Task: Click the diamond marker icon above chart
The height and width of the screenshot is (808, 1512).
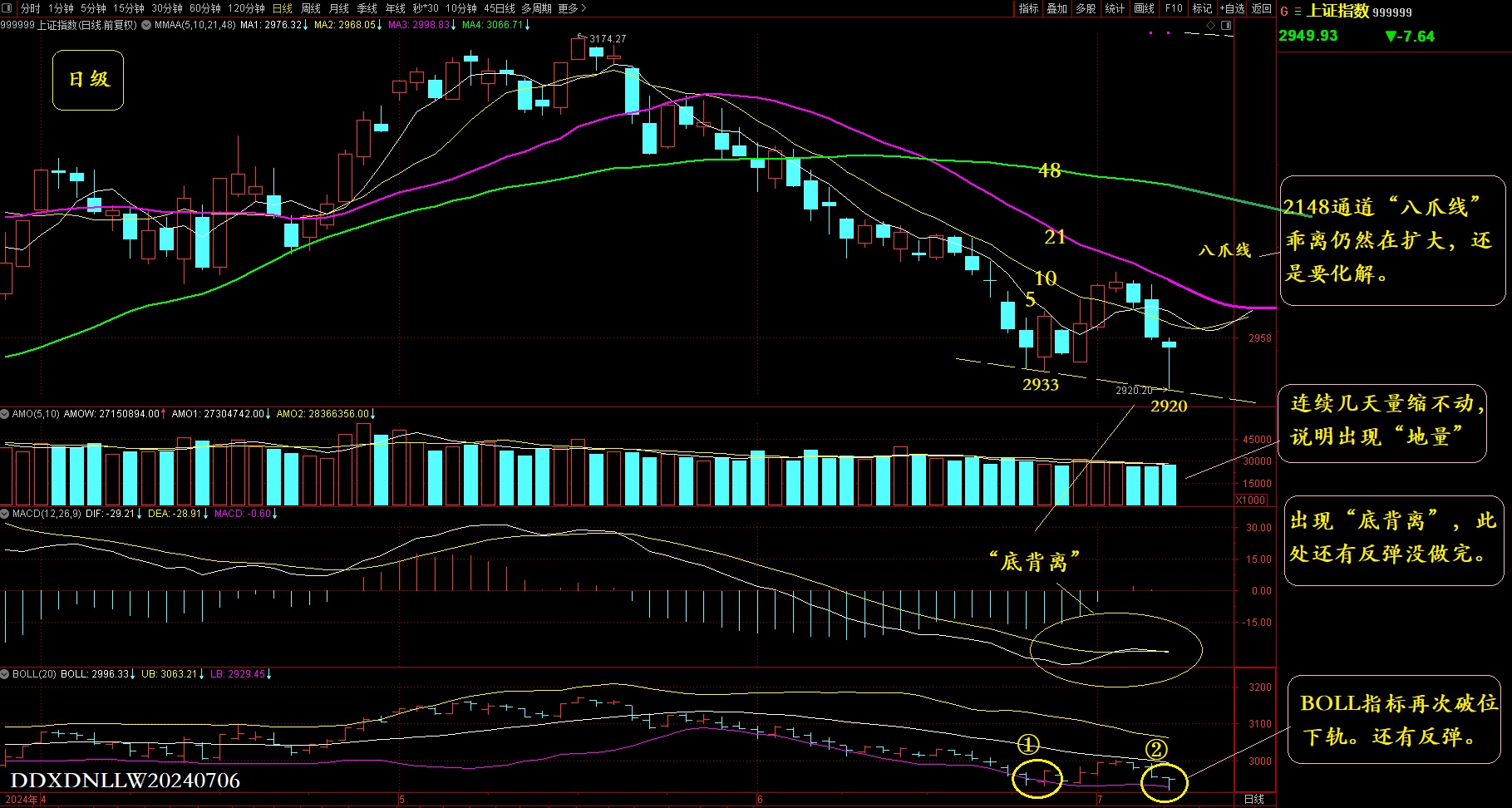Action: [1211, 26]
